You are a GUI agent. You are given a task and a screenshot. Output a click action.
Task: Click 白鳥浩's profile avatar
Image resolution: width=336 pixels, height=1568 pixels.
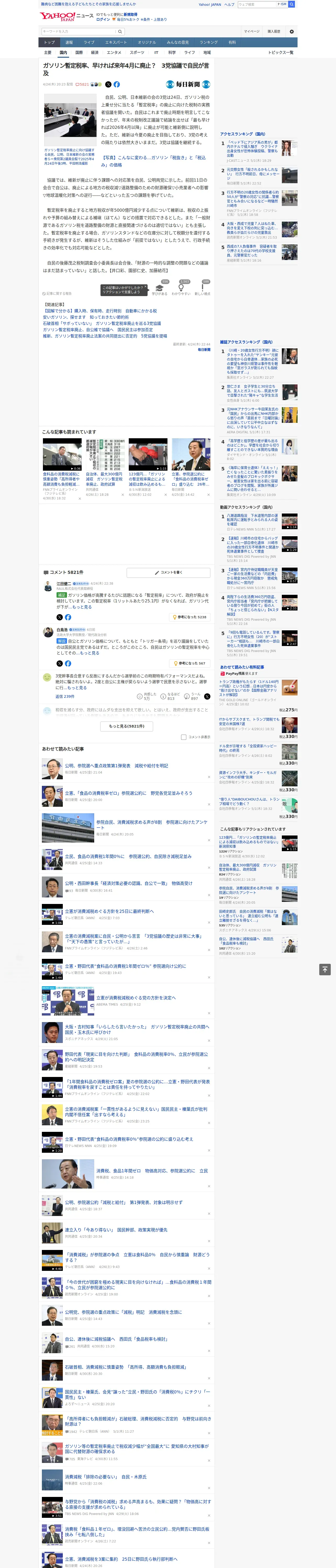pyautogui.click(x=48, y=632)
